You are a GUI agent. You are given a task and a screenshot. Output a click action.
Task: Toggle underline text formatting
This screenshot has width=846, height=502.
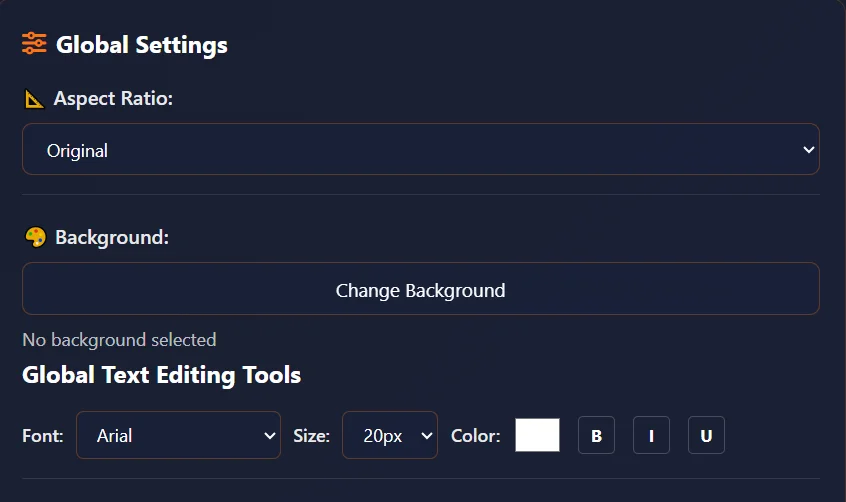706,436
